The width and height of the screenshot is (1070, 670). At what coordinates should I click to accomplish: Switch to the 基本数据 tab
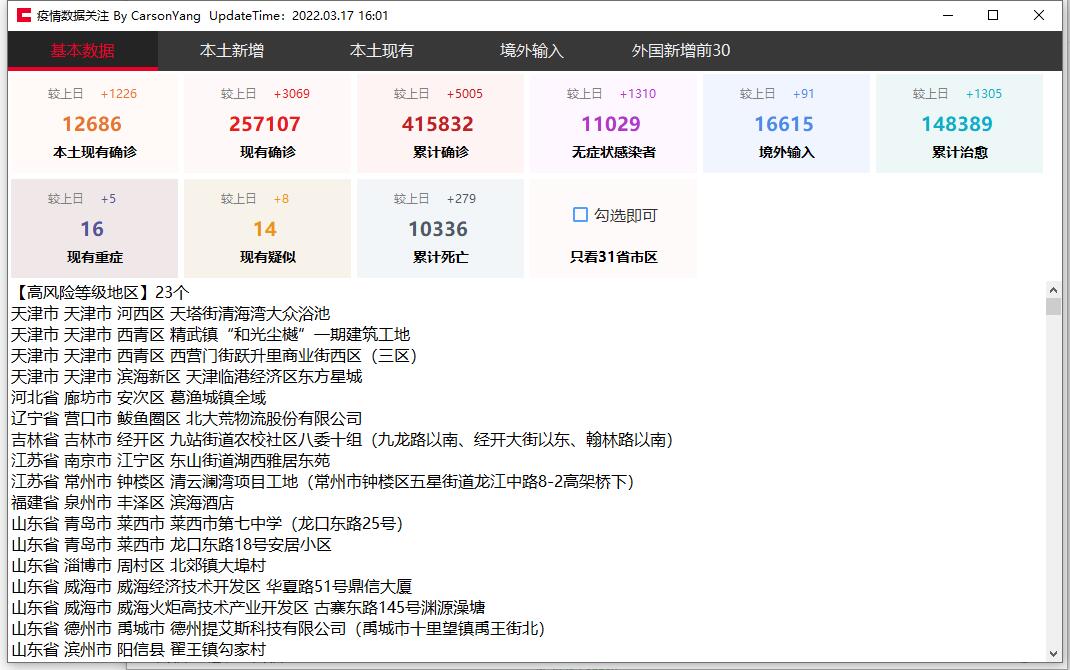coord(83,51)
